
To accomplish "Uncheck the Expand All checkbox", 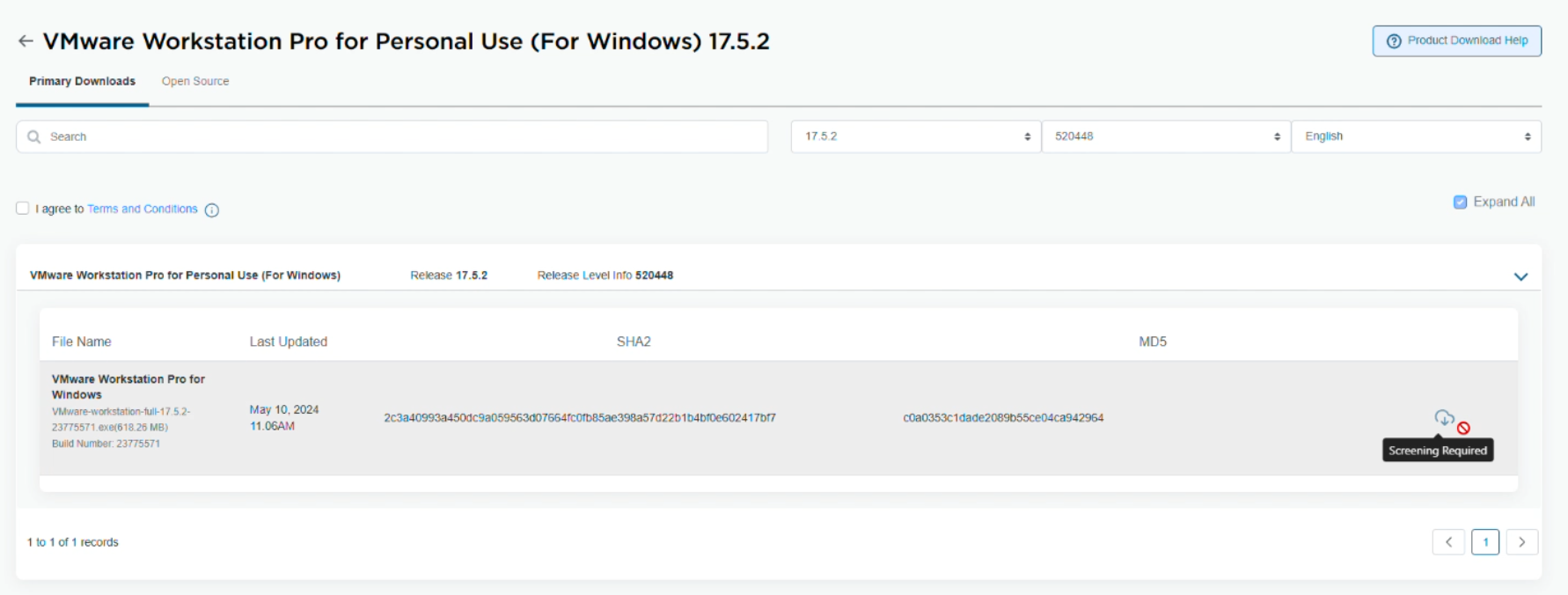I will [1460, 202].
